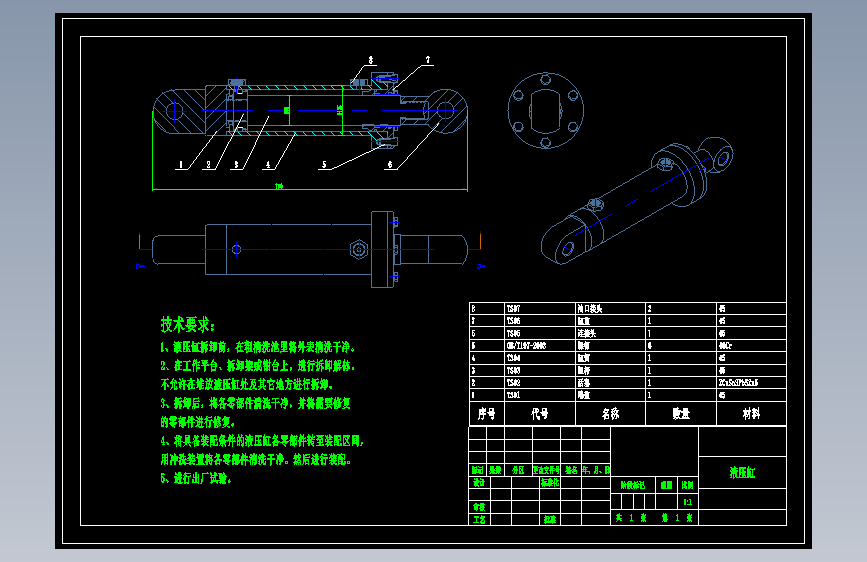The image size is (867, 562).
Task: Click the overall length dimension under section view
Action: coord(279,186)
